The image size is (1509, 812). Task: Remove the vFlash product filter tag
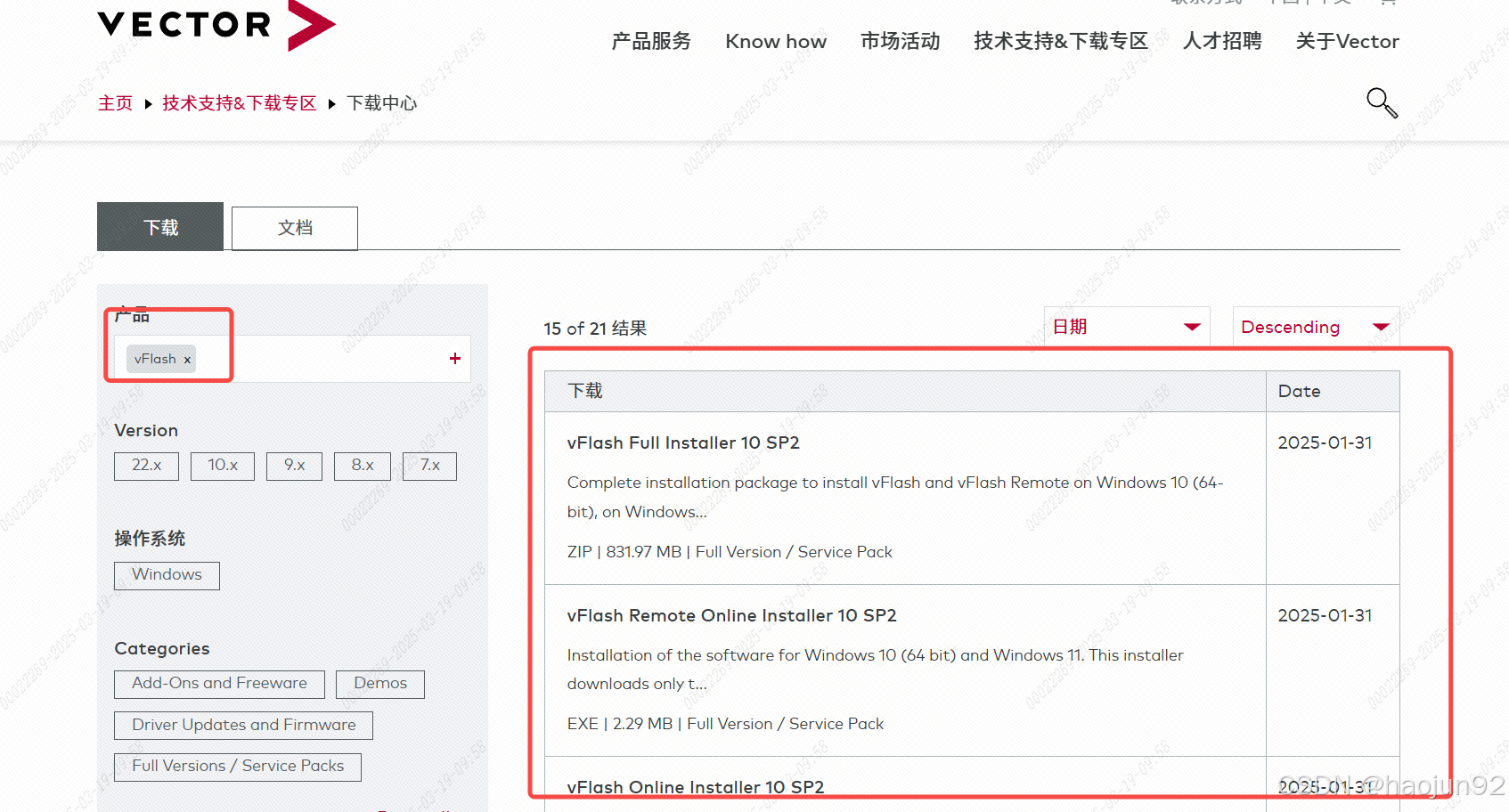point(187,360)
